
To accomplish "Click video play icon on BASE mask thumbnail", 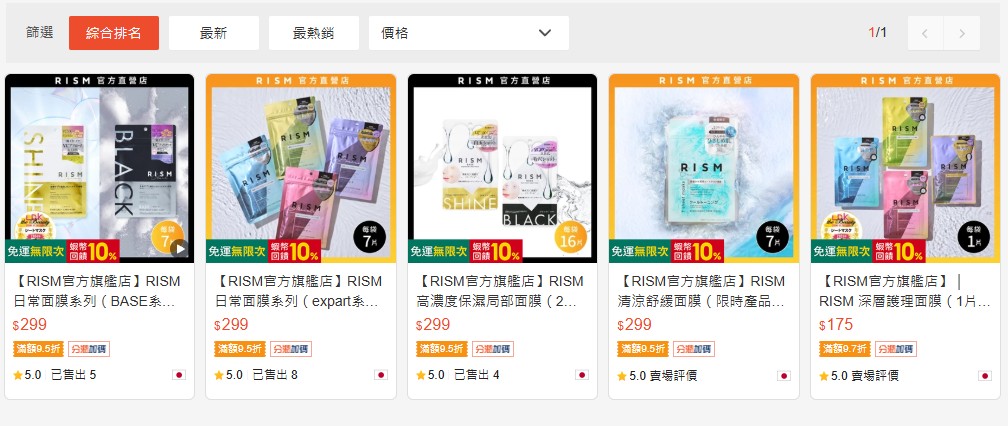I will pyautogui.click(x=180, y=248).
